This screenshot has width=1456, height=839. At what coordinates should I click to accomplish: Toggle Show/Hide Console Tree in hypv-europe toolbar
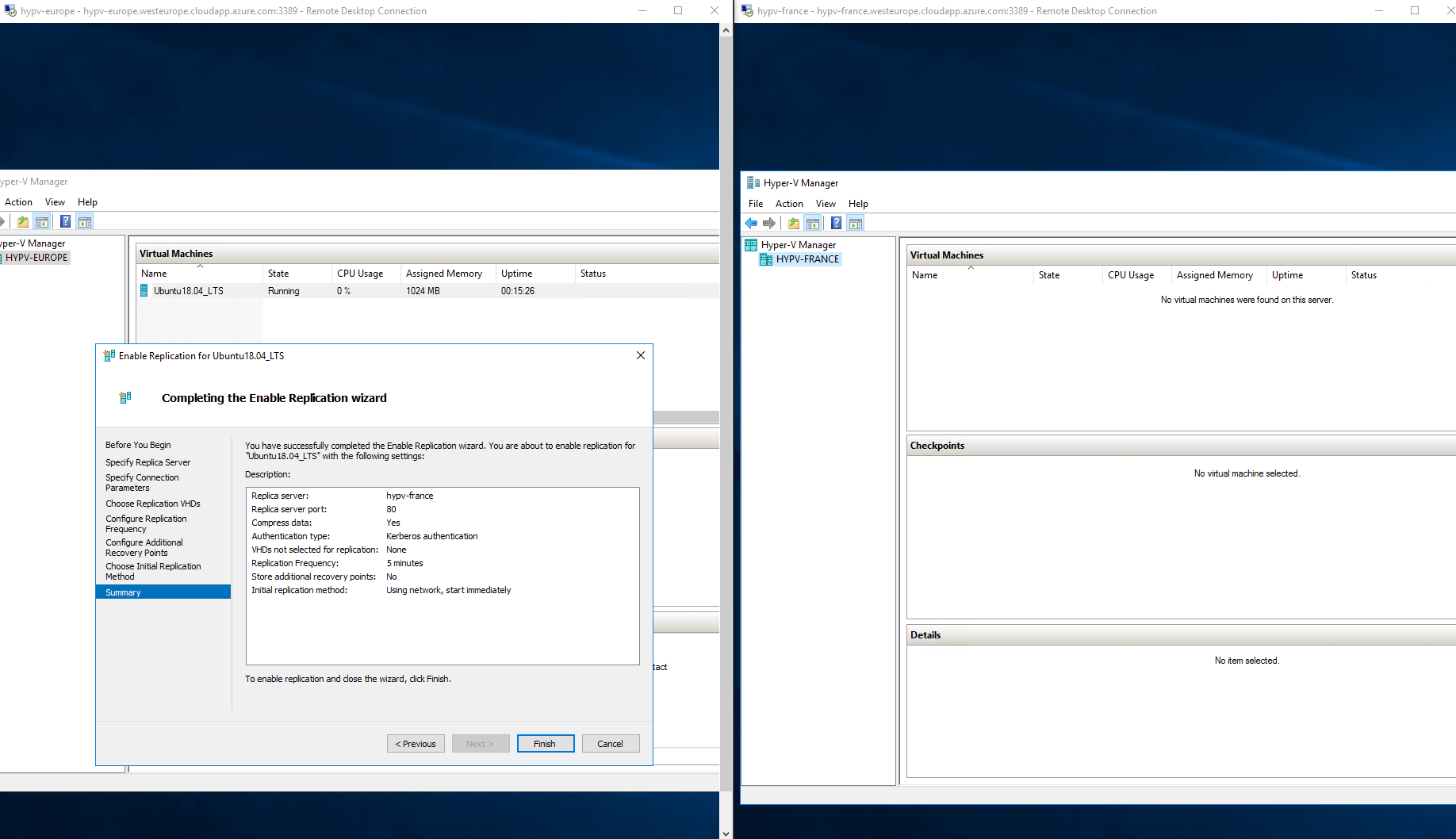click(x=42, y=222)
